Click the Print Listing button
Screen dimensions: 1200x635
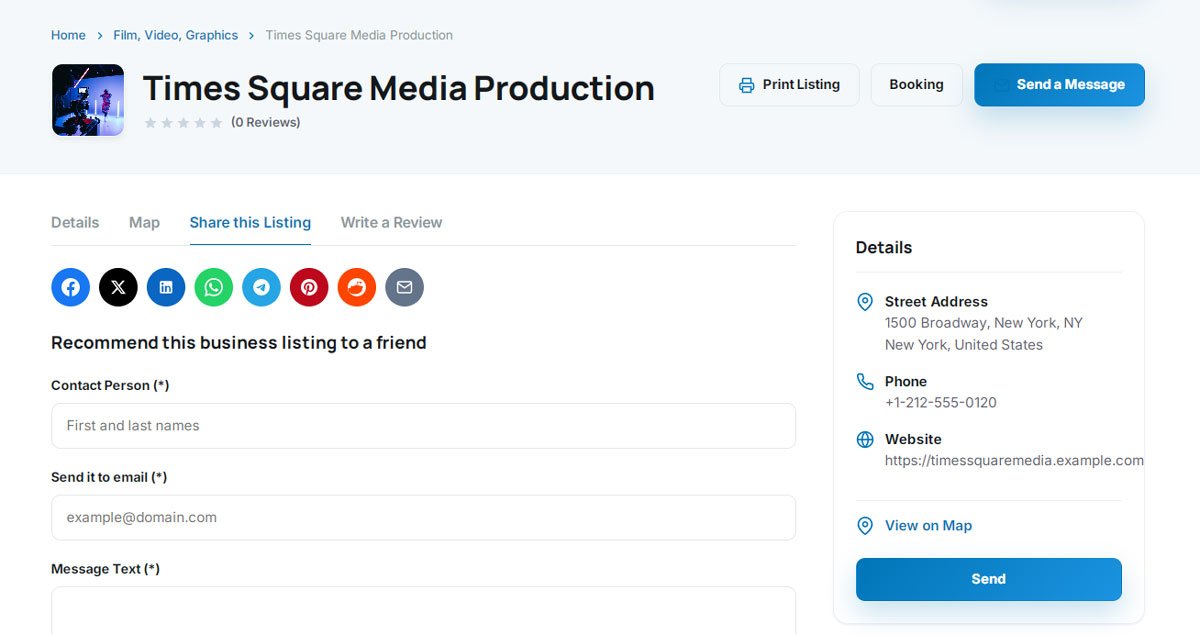789,85
